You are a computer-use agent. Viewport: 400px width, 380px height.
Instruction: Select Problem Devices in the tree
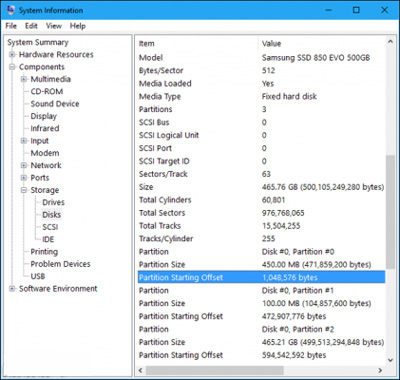pyautogui.click(x=60, y=264)
